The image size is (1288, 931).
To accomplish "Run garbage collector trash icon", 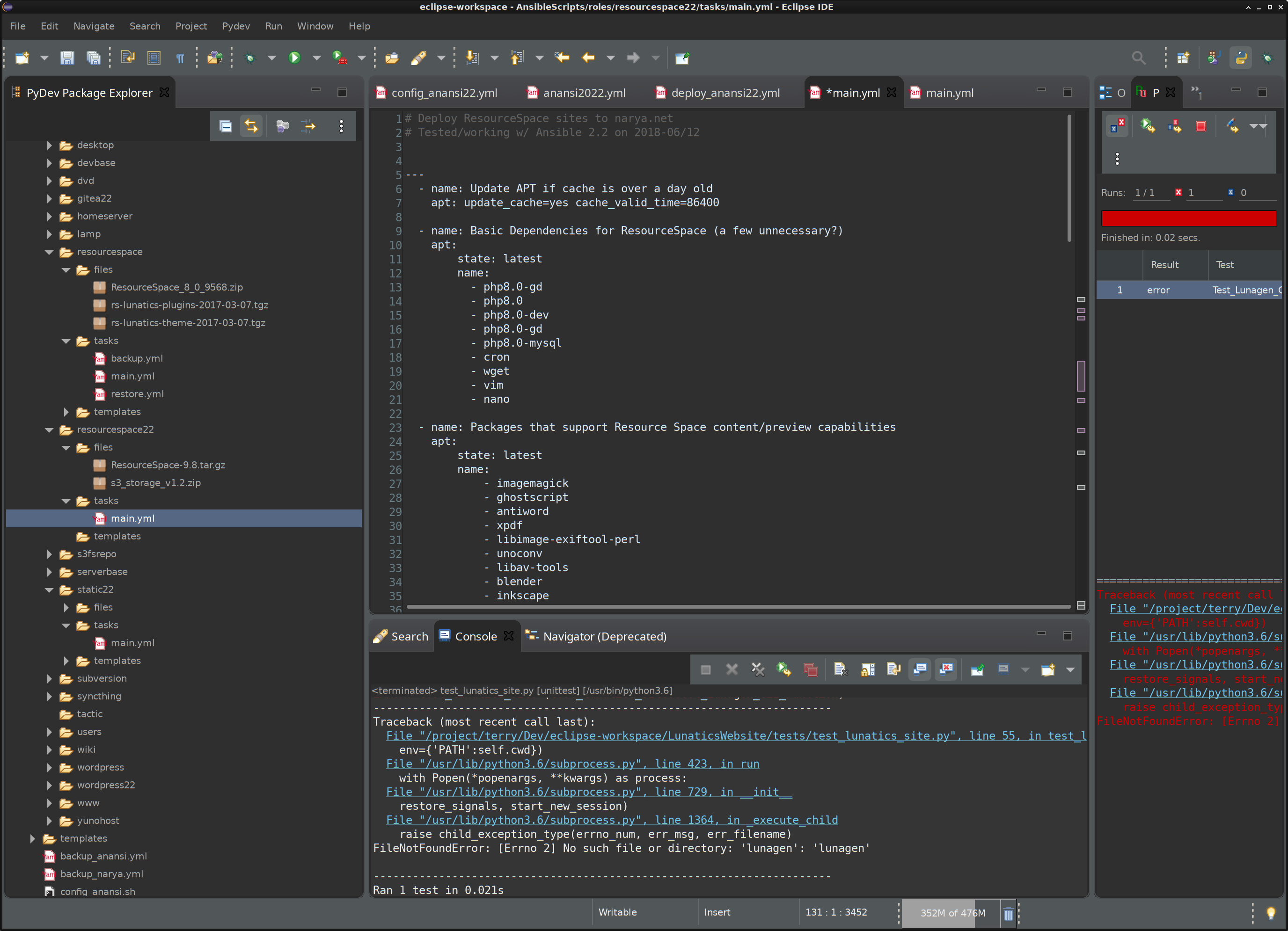I will pos(1008,913).
